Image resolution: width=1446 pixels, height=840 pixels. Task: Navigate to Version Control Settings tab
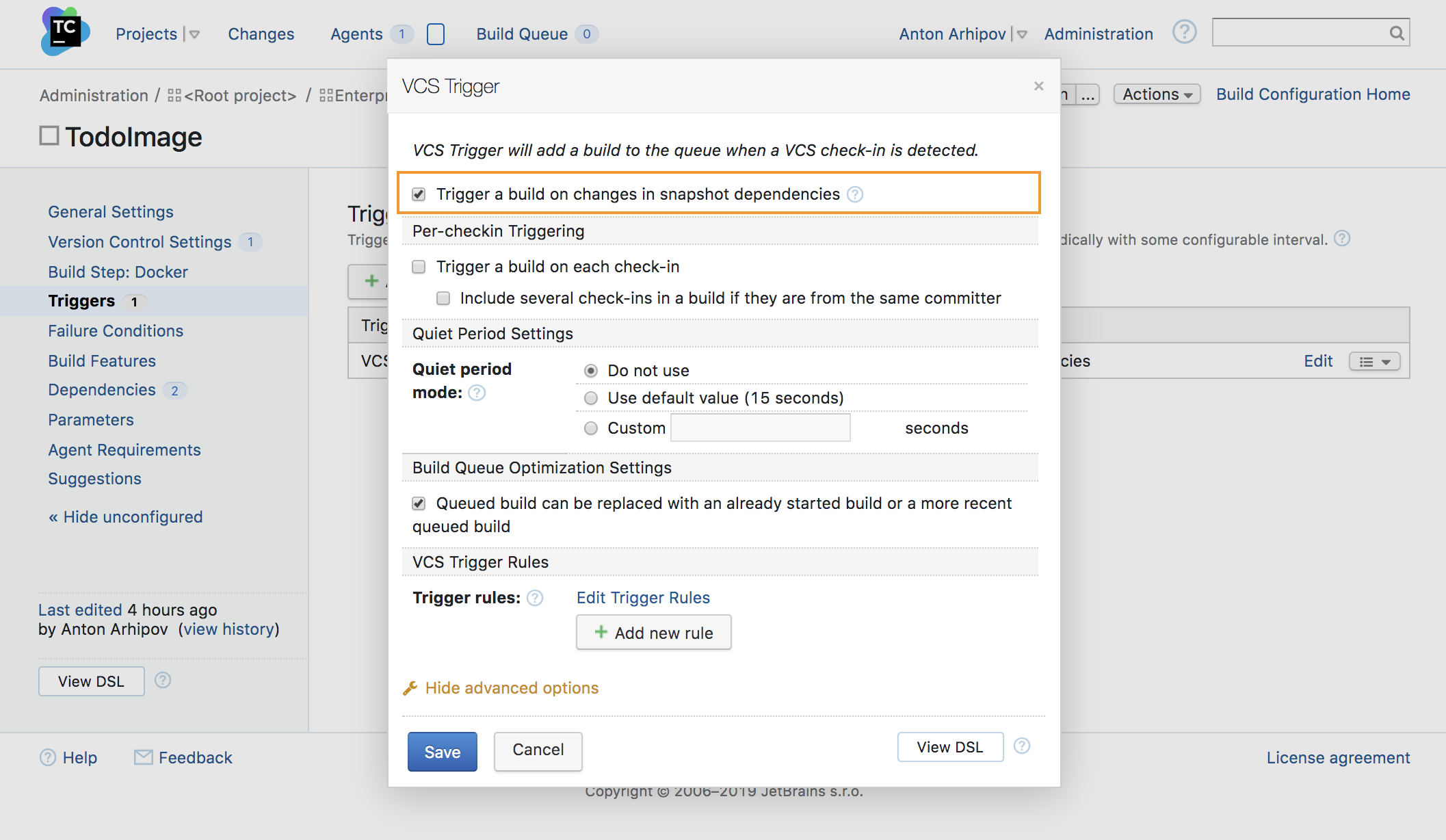[140, 241]
